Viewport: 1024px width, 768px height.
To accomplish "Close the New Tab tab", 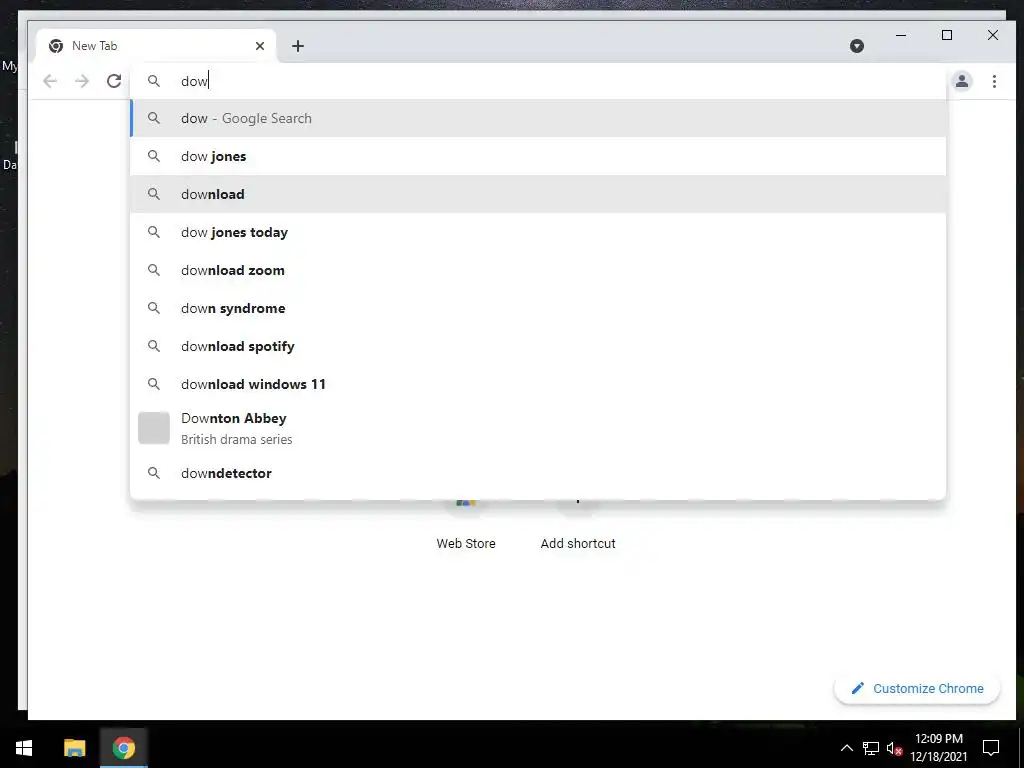I will [x=260, y=46].
